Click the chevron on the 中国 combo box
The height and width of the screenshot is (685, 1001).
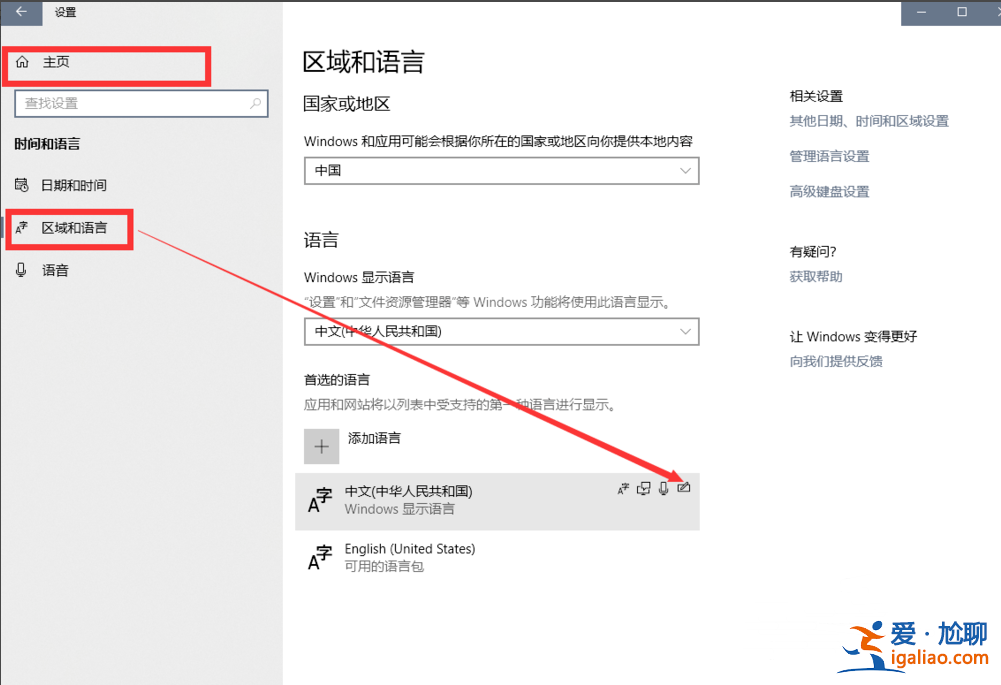click(686, 170)
